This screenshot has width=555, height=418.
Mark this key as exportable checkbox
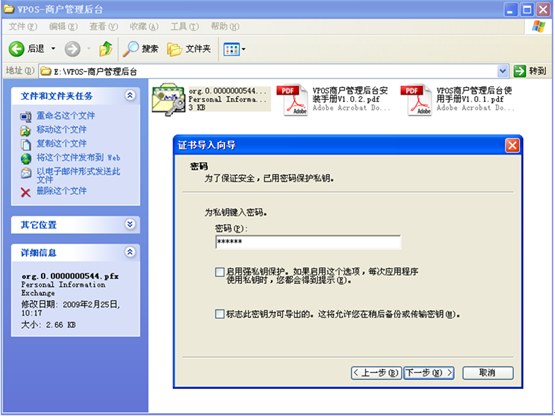(220, 314)
